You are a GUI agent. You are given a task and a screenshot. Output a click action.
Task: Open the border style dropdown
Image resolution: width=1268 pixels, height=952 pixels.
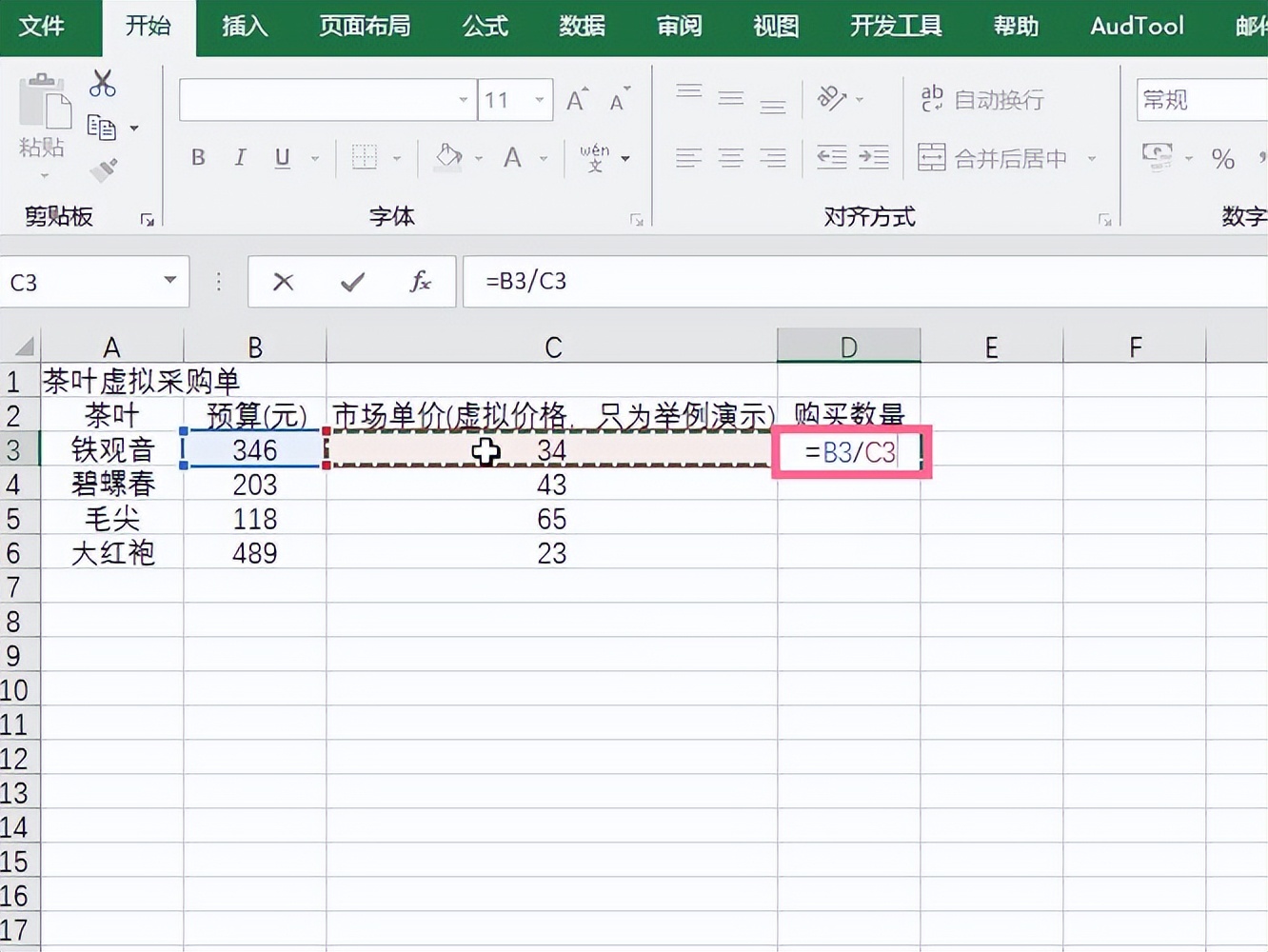(398, 158)
